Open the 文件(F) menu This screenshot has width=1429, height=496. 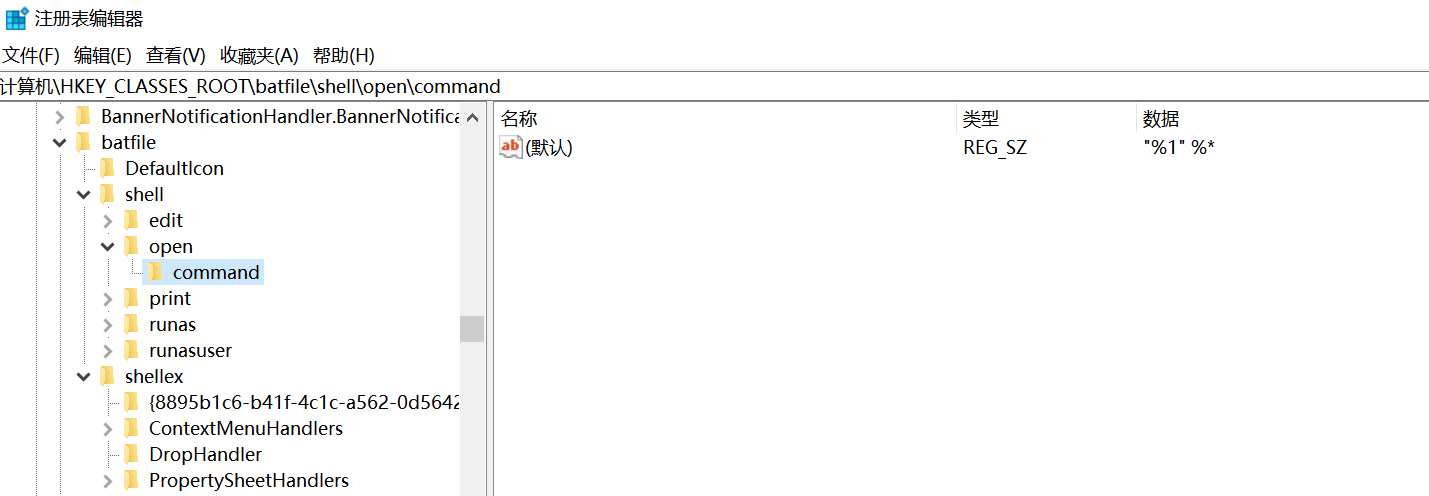tap(32, 56)
